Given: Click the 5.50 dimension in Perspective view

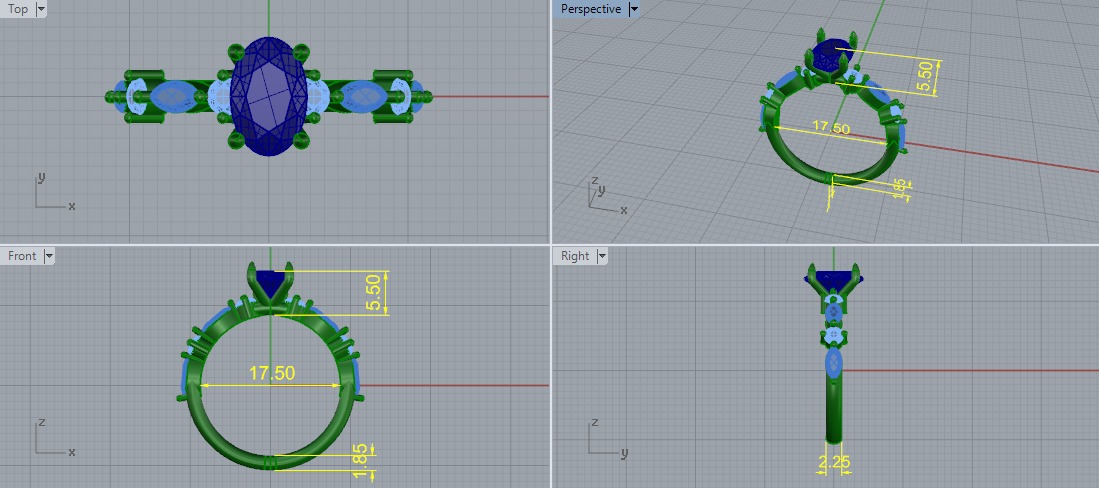Looking at the screenshot, I should point(925,77).
